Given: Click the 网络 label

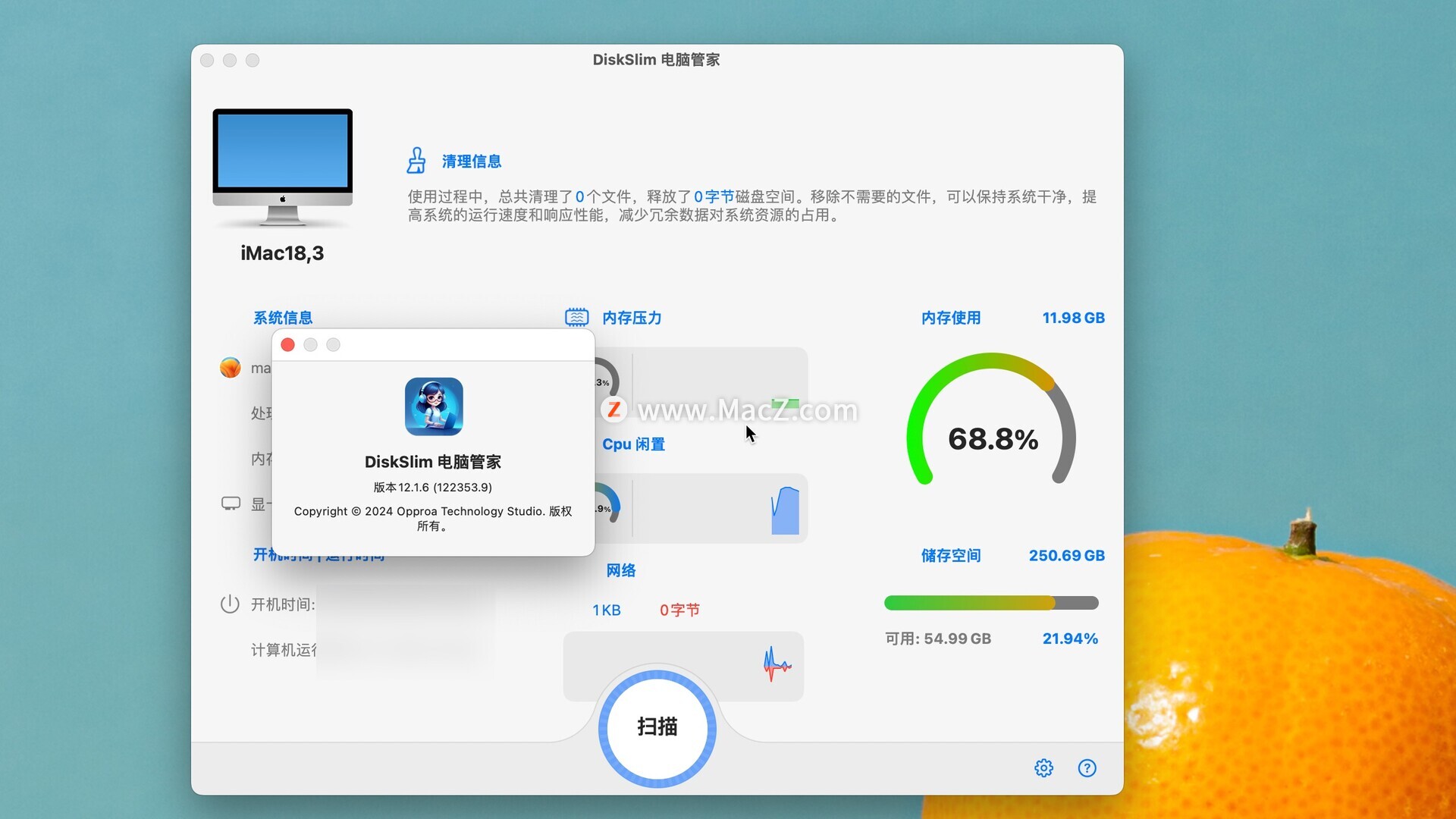Looking at the screenshot, I should pyautogui.click(x=621, y=570).
